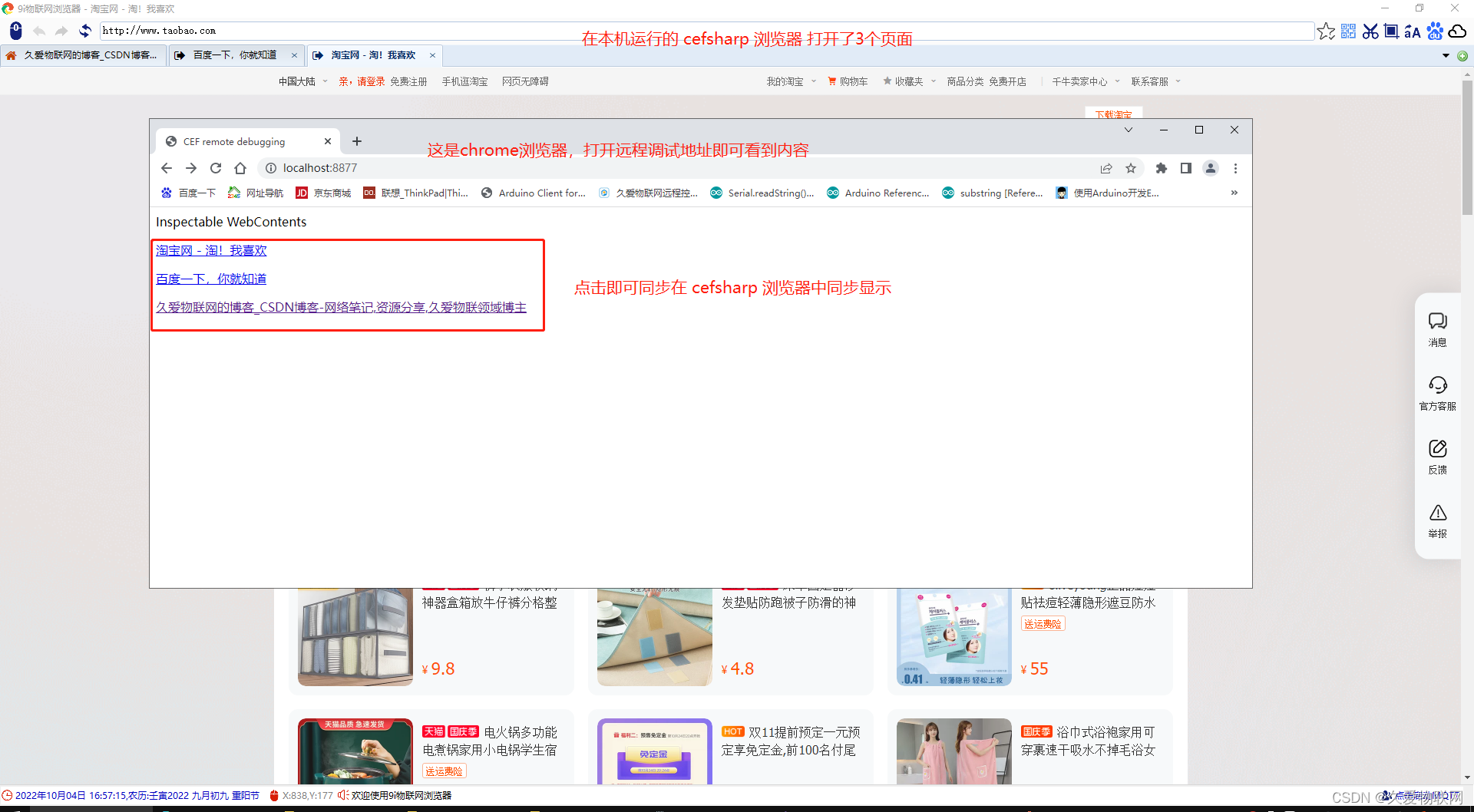Open the 淘宝网 link in Inspectable WebContents
The image size is (1474, 812).
click(211, 250)
